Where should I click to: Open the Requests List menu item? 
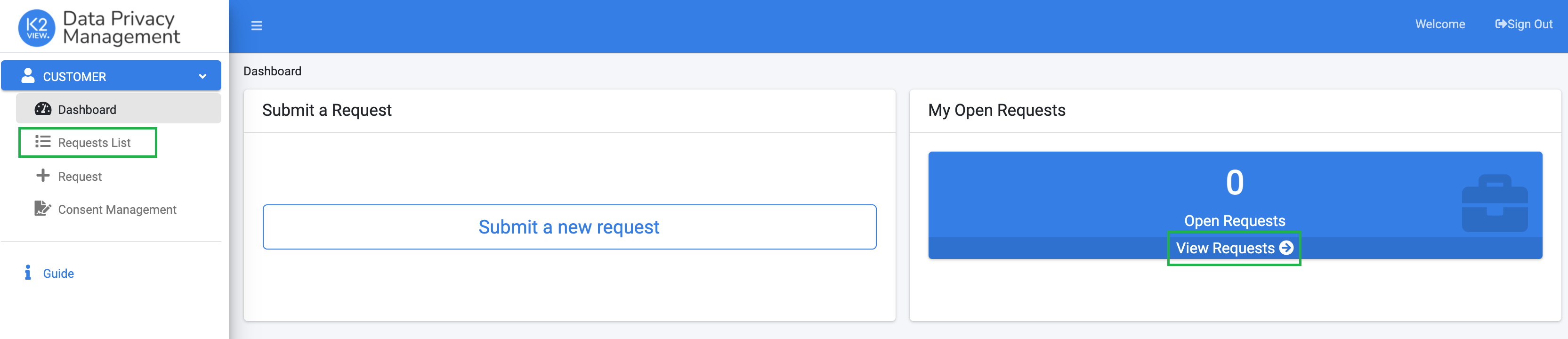point(94,142)
